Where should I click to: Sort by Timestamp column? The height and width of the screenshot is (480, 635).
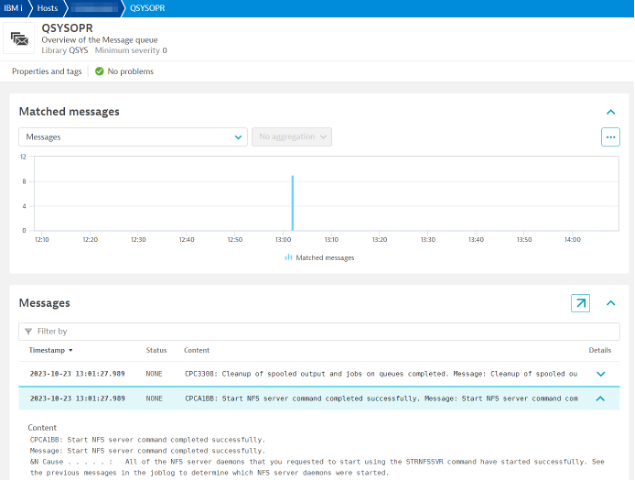[x=50, y=350]
